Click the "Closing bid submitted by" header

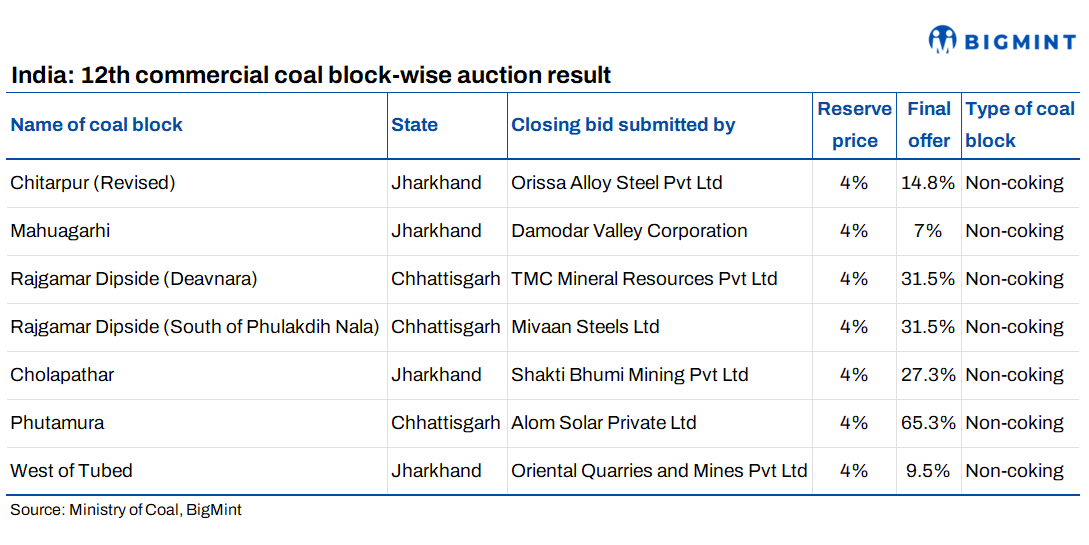pyautogui.click(x=623, y=125)
